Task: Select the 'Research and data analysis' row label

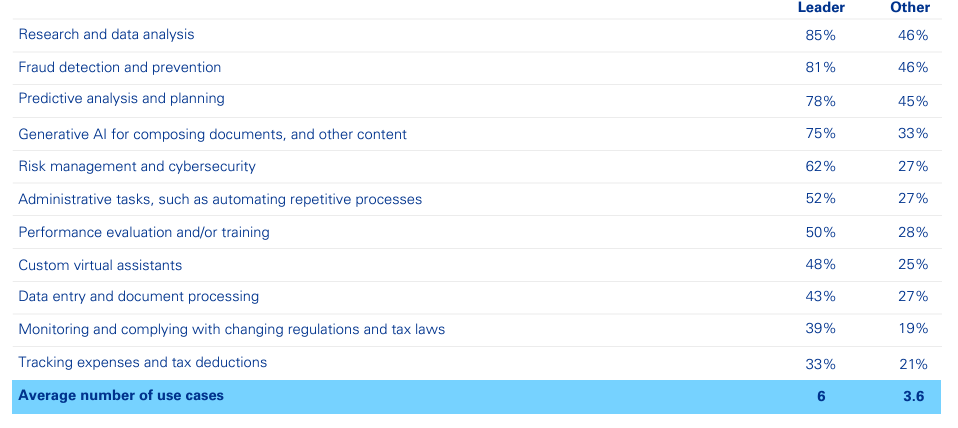Action: click(x=106, y=34)
